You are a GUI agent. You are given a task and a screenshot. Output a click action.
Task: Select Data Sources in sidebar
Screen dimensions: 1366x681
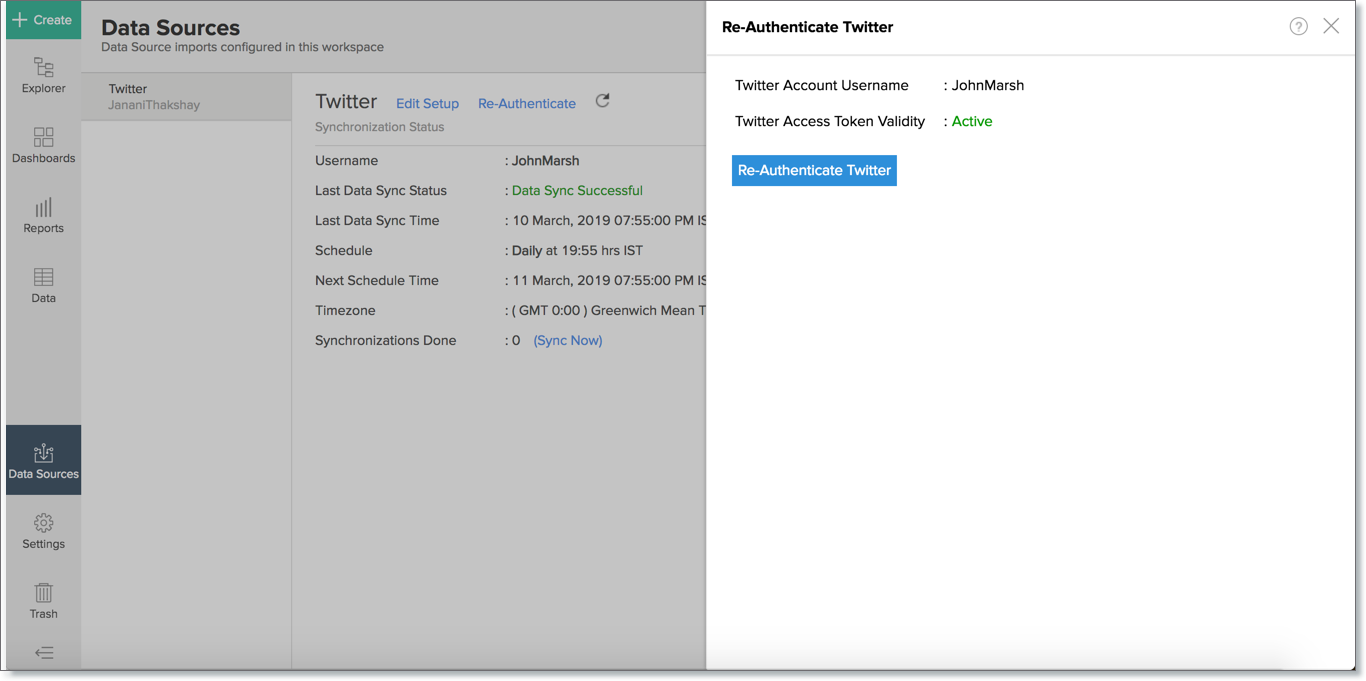43,461
